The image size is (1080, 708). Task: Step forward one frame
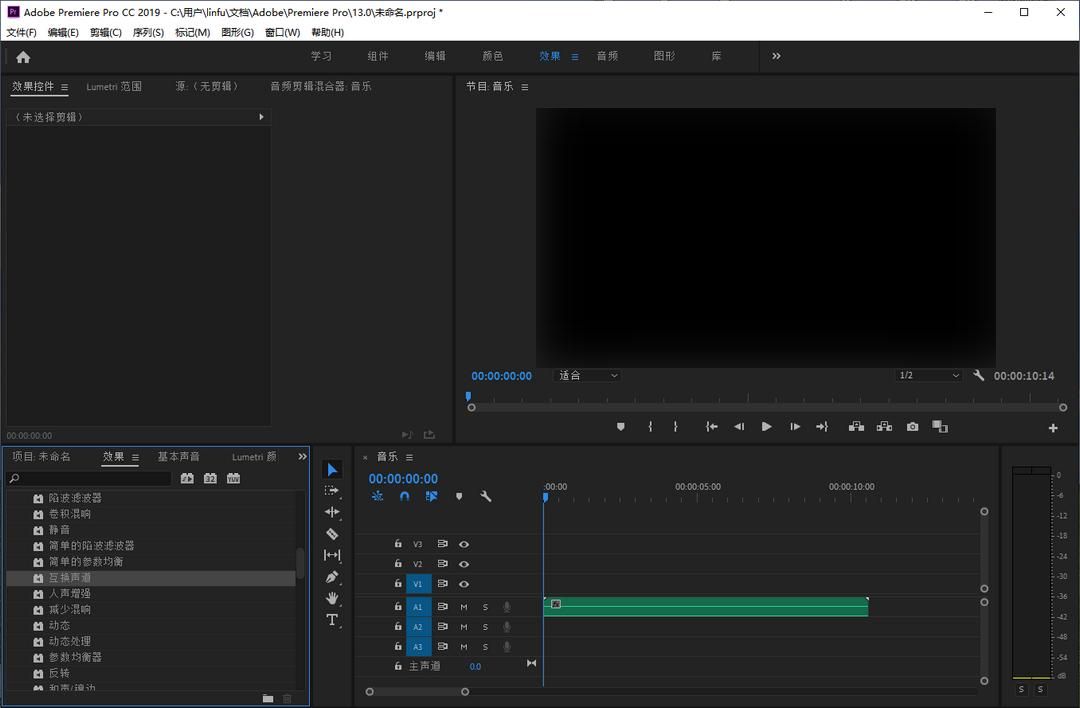click(795, 427)
